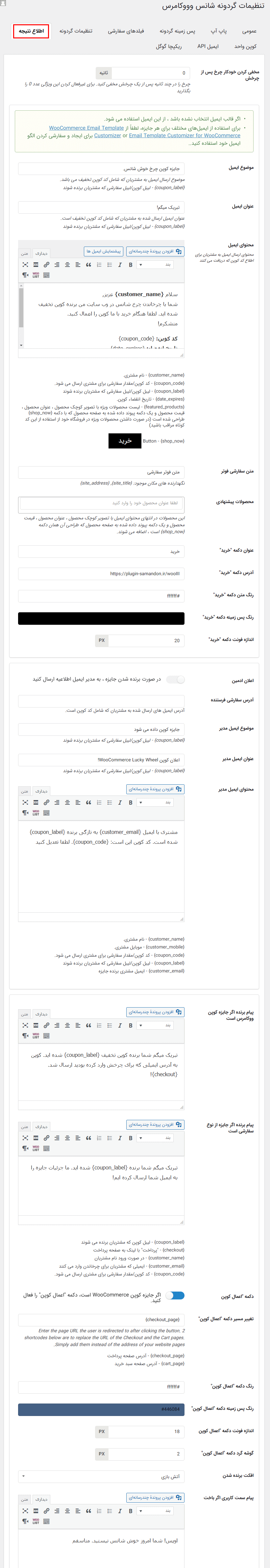Image resolution: width=270 pixels, height=1568 pixels.
Task: Click the موضوع ایمیل subject input field
Action: pyautogui.click(x=101, y=169)
